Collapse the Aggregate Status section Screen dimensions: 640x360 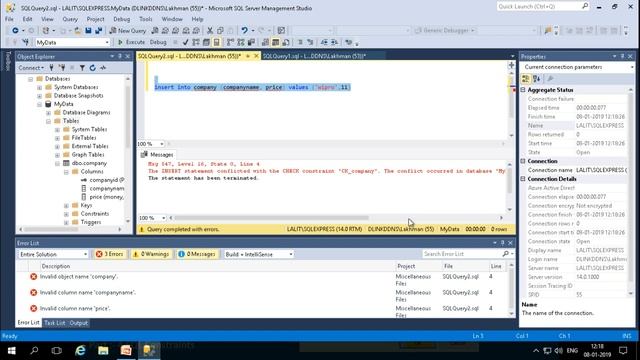[x=523, y=90]
